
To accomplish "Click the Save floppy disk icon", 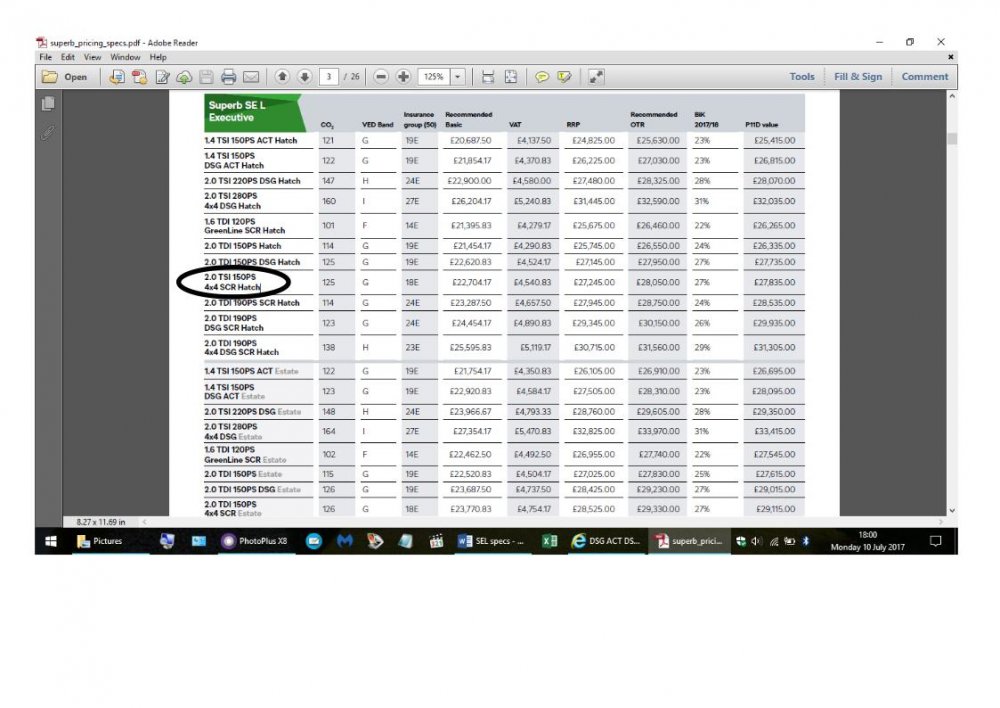I will coord(206,77).
